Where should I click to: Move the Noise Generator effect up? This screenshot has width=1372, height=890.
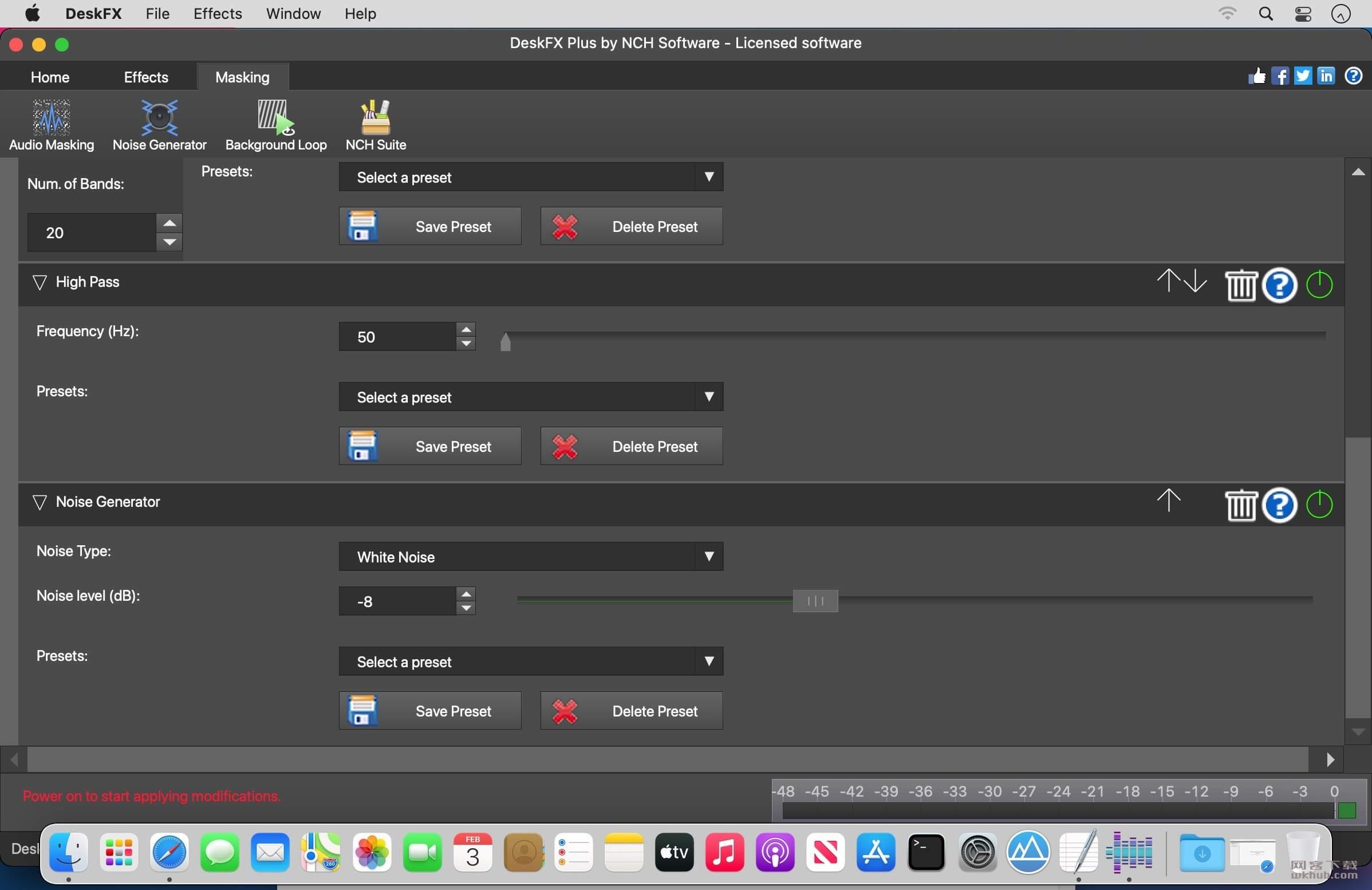pyautogui.click(x=1169, y=501)
